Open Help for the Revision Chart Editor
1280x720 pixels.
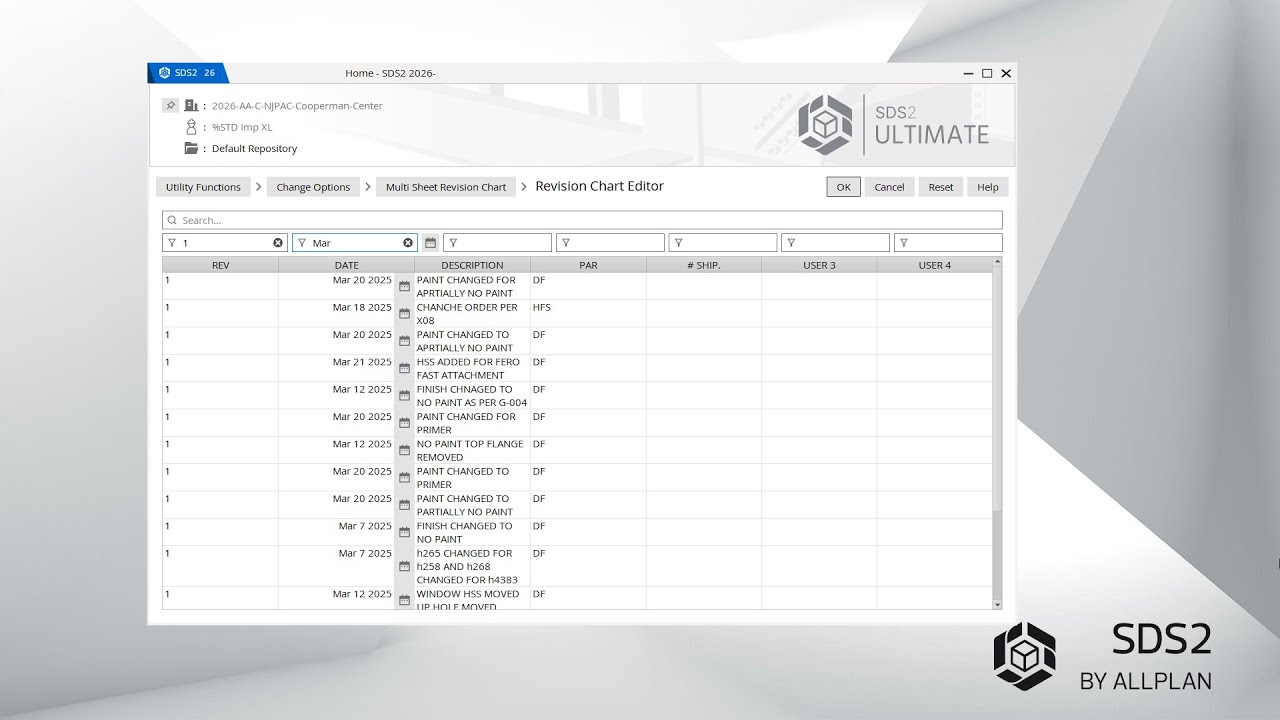tap(987, 187)
